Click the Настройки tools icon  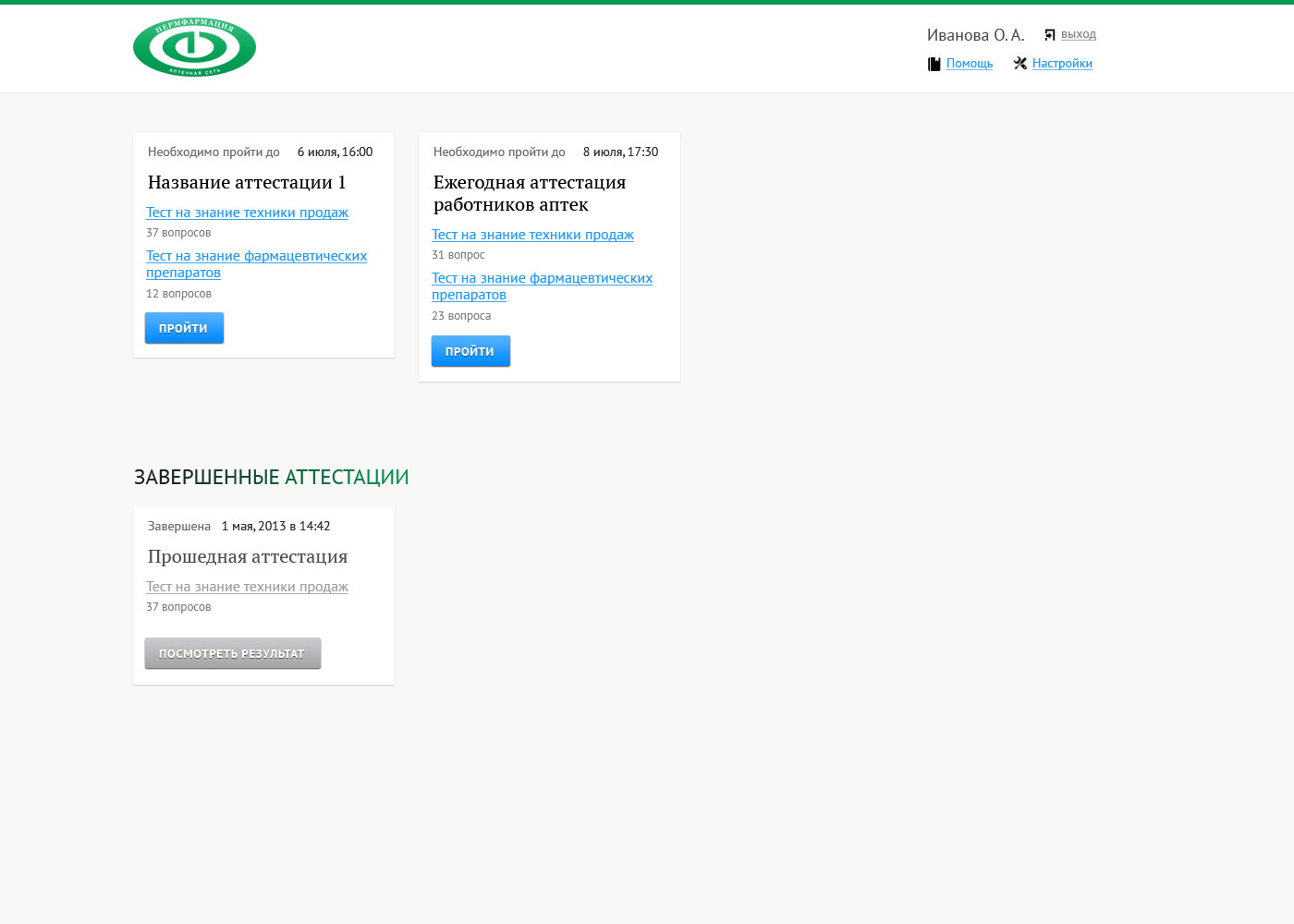coord(1019,64)
